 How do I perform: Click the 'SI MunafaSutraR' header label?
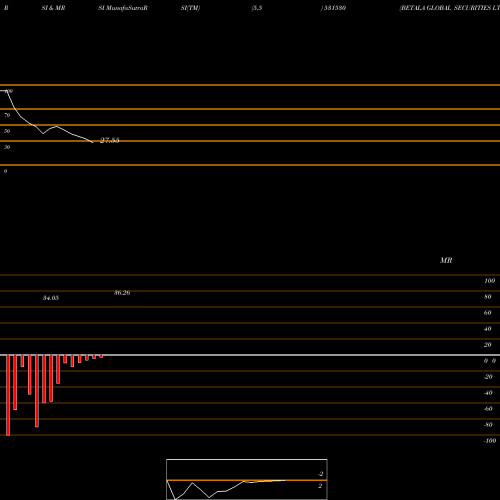[x=123, y=8]
